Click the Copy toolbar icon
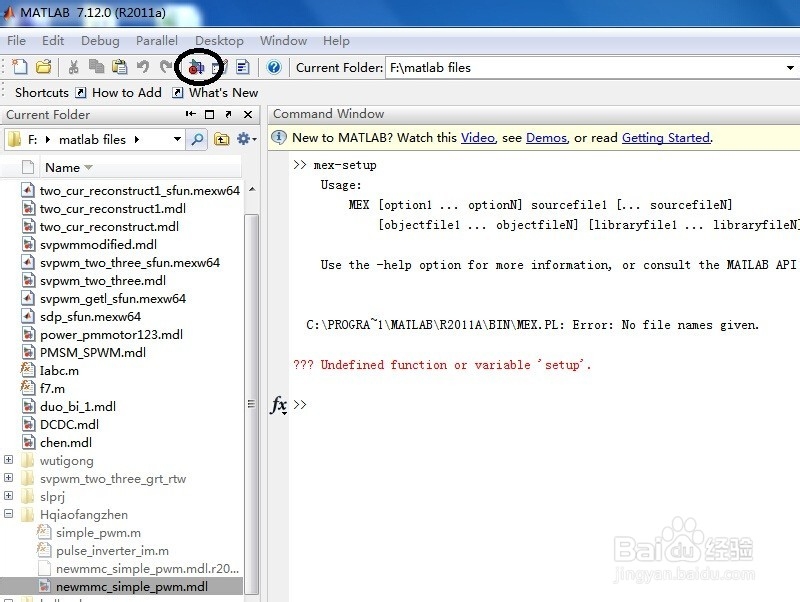800x602 pixels. [x=96, y=67]
